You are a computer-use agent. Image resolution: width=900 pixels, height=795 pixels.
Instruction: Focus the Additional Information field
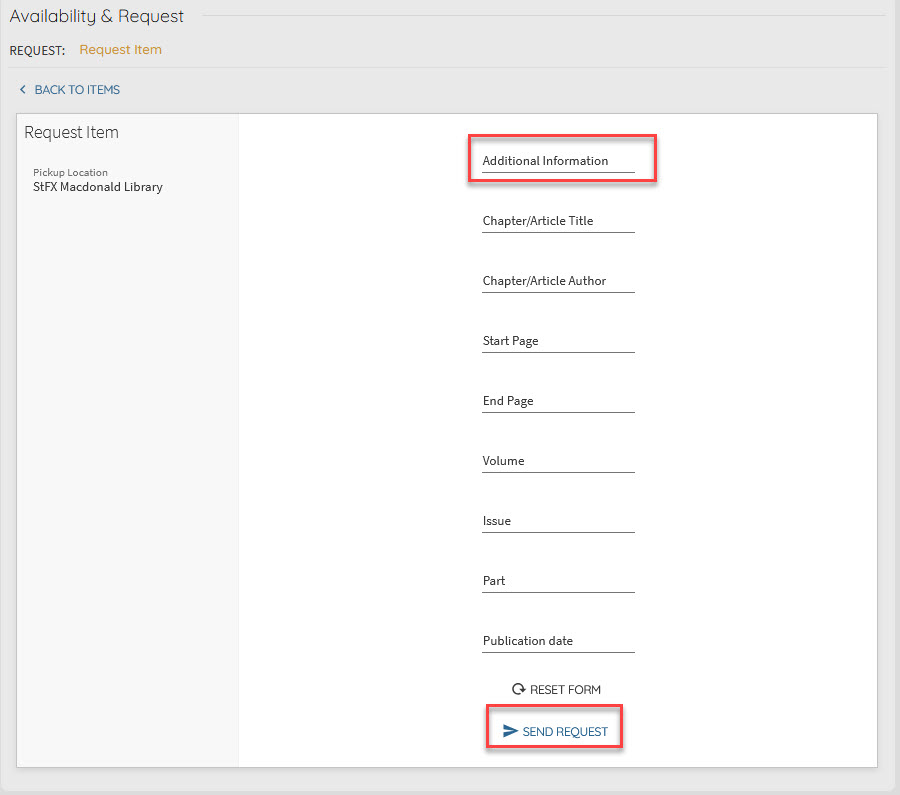coord(558,161)
